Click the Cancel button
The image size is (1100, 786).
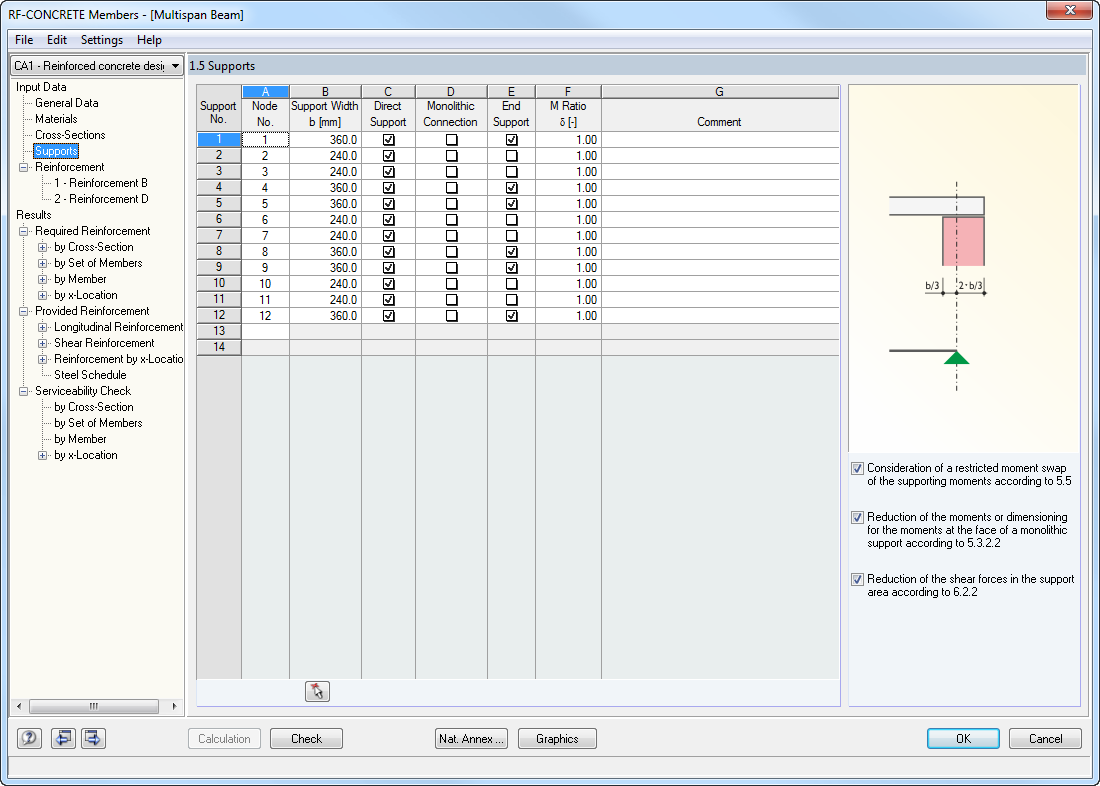[1045, 738]
